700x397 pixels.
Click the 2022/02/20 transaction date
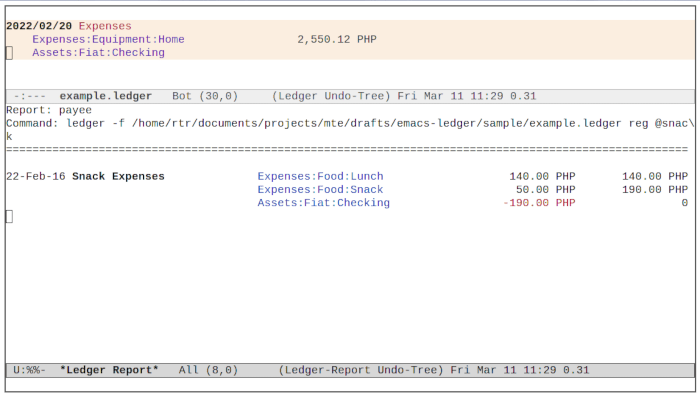click(x=39, y=26)
